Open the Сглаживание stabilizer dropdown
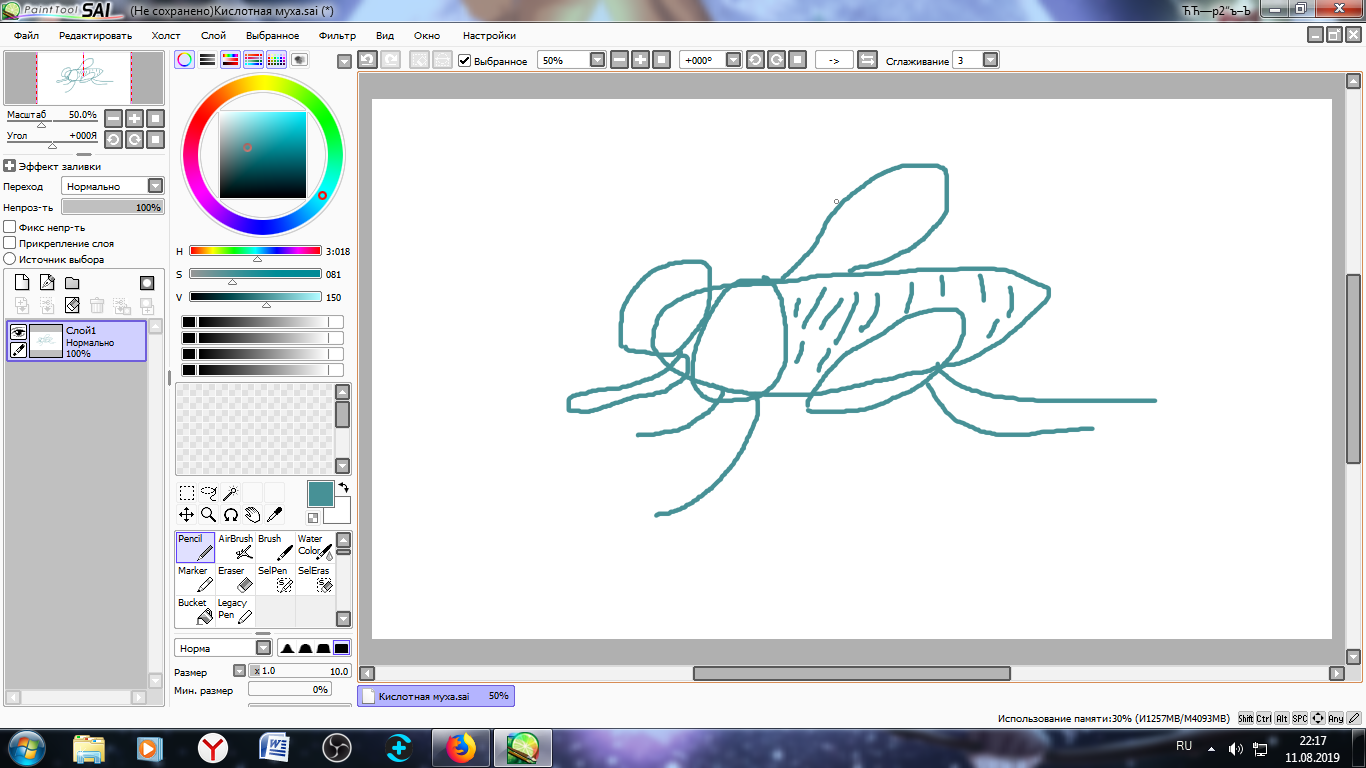Viewport: 1366px width, 768px height. pyautogui.click(x=990, y=60)
